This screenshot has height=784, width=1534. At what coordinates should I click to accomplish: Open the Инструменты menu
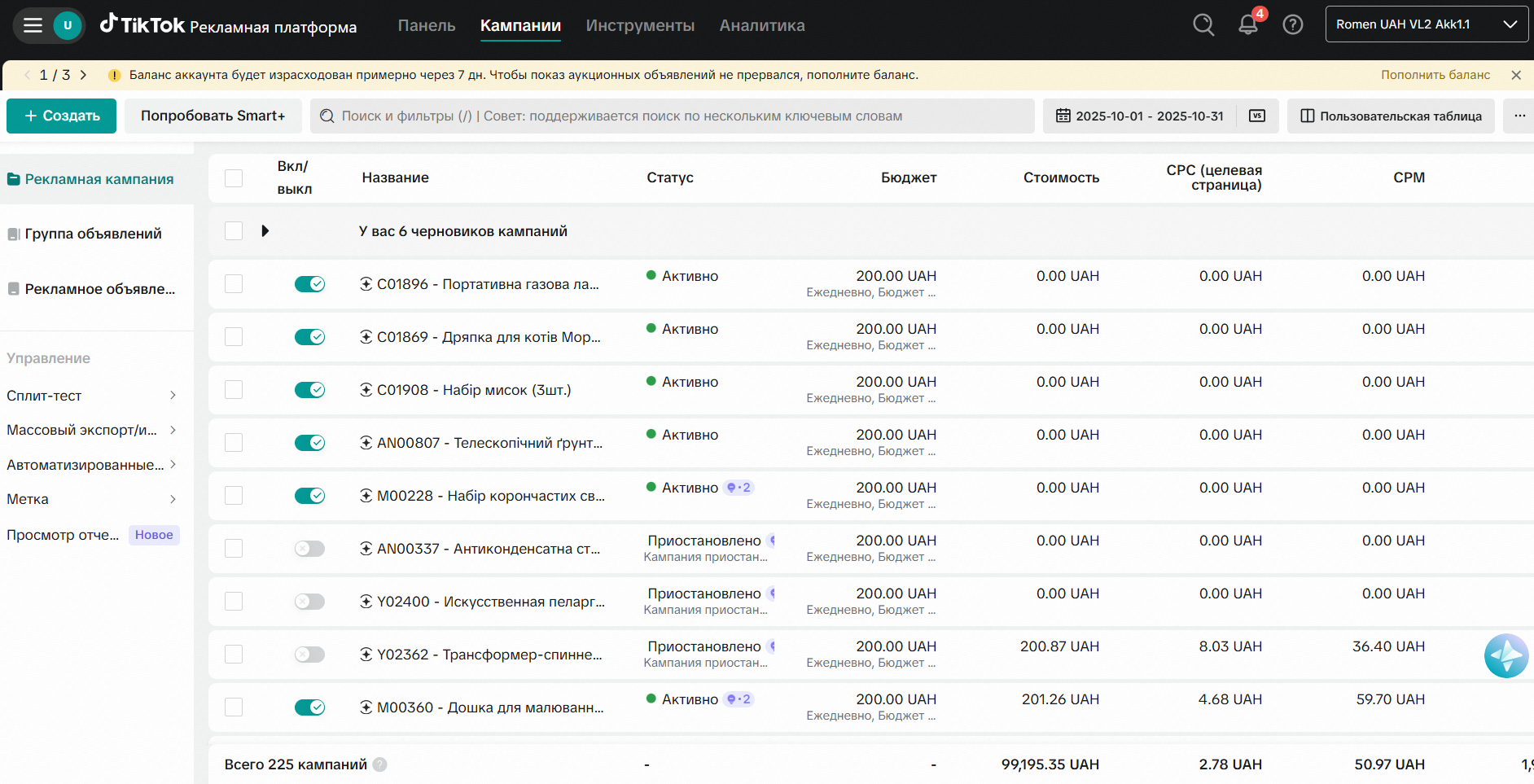(640, 25)
